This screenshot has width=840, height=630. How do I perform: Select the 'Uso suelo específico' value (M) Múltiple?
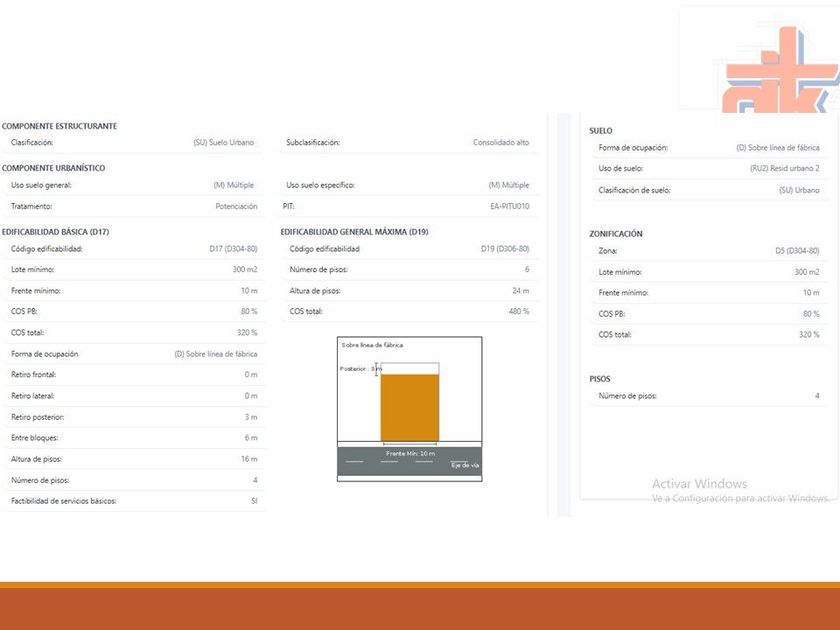[509, 185]
